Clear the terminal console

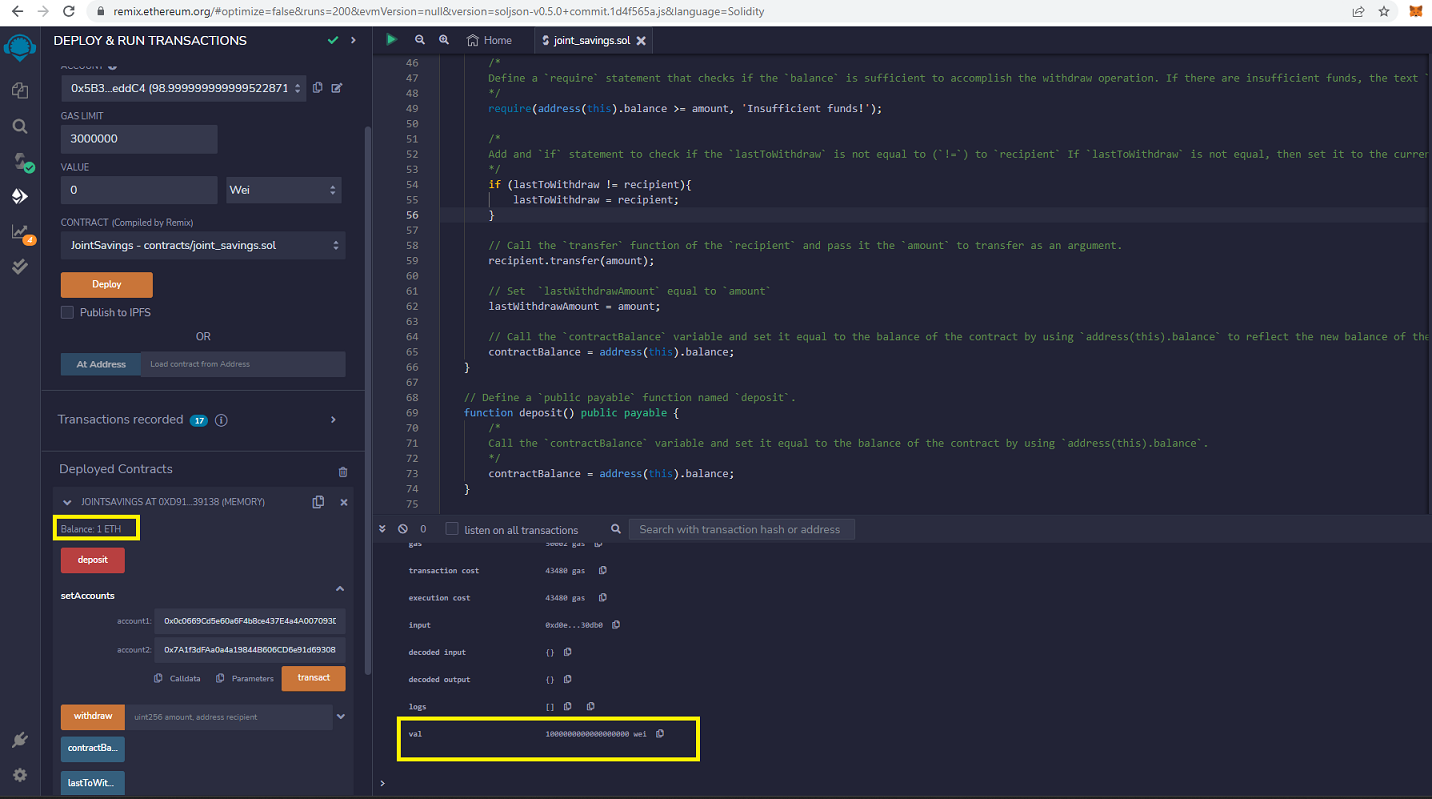pos(402,529)
